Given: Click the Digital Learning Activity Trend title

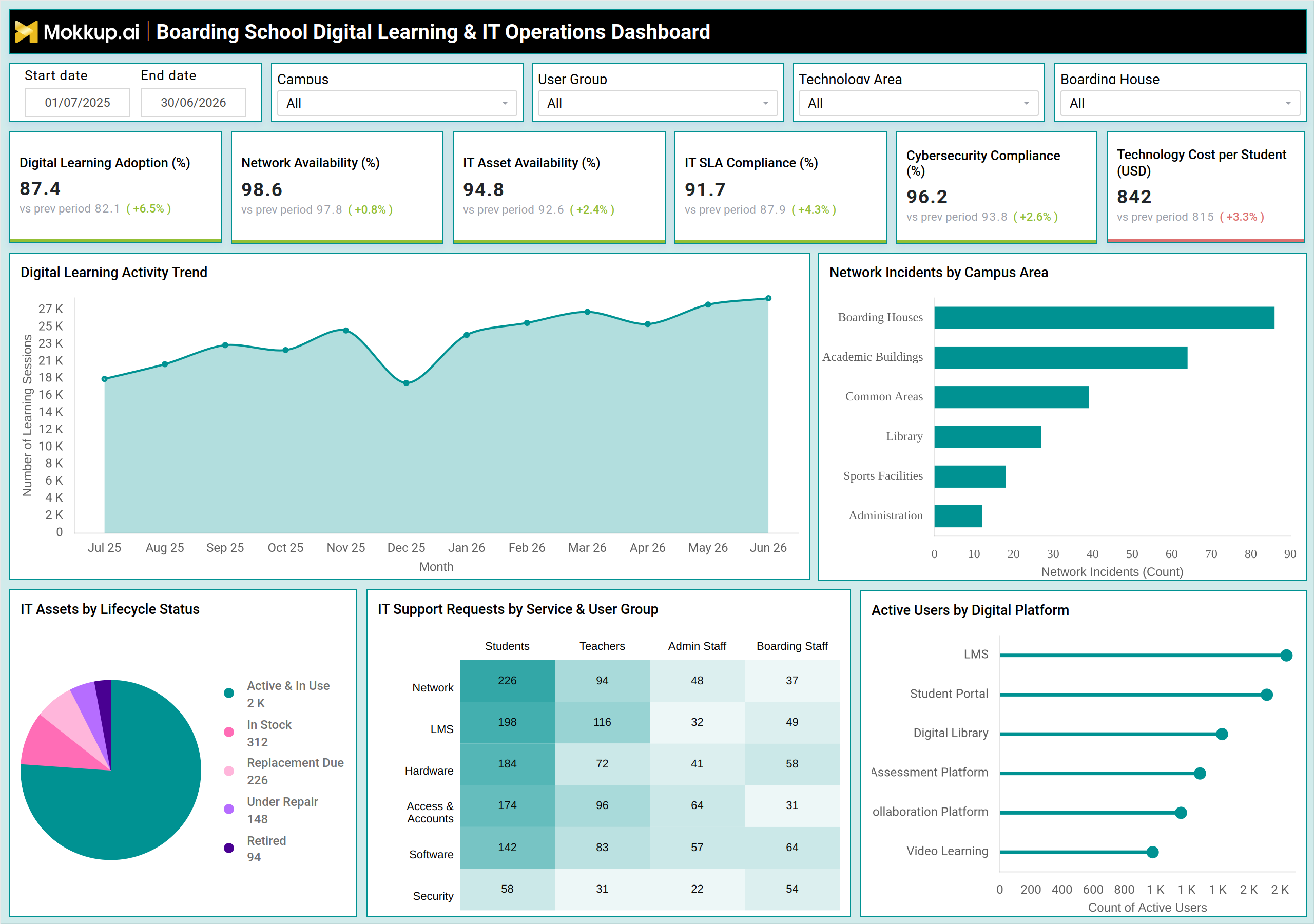Looking at the screenshot, I should pos(114,273).
